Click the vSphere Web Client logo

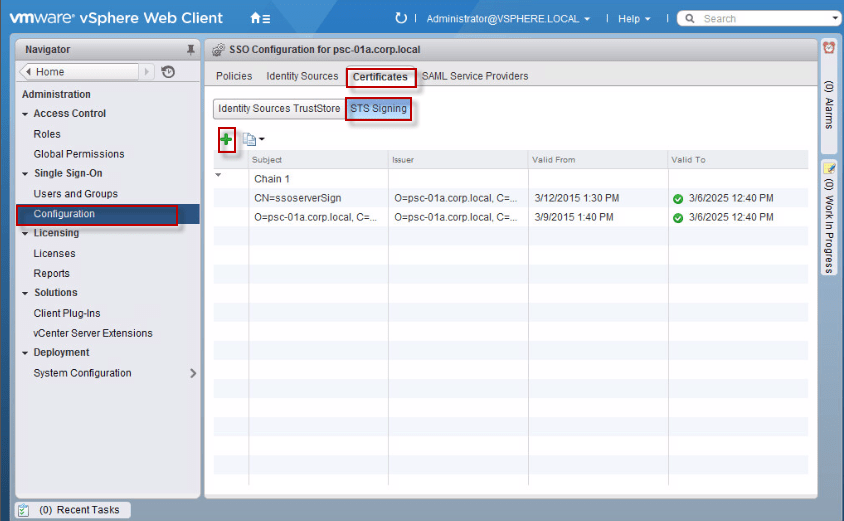pyautogui.click(x=116, y=18)
